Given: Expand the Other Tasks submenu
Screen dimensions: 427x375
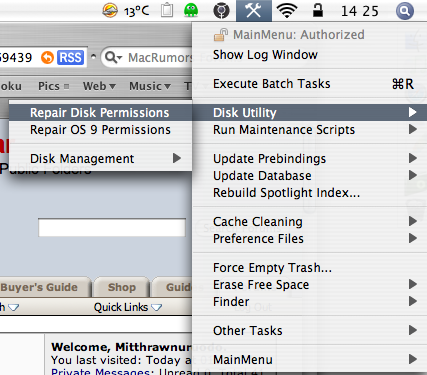Looking at the screenshot, I should [x=310, y=331].
